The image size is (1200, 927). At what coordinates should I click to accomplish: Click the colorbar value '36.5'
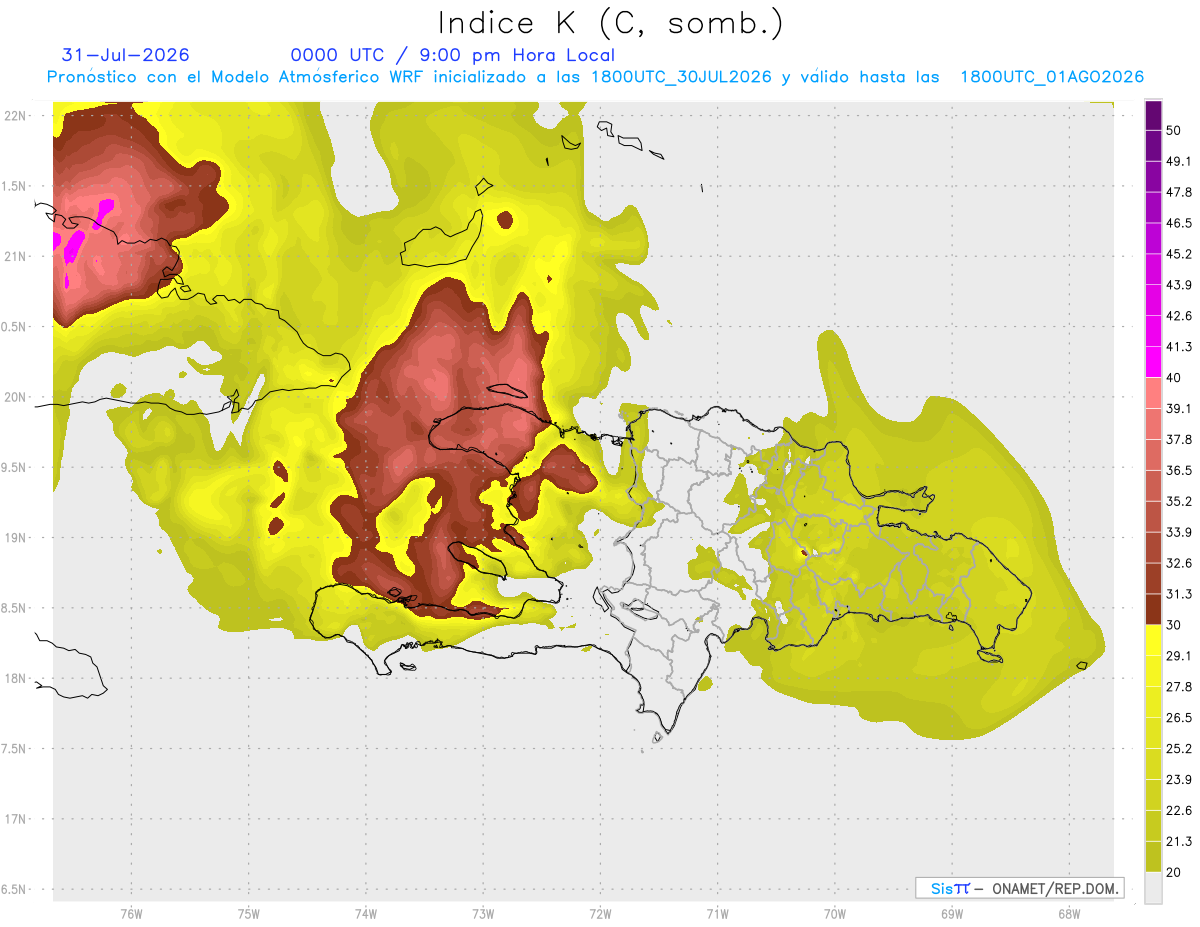pos(1180,470)
